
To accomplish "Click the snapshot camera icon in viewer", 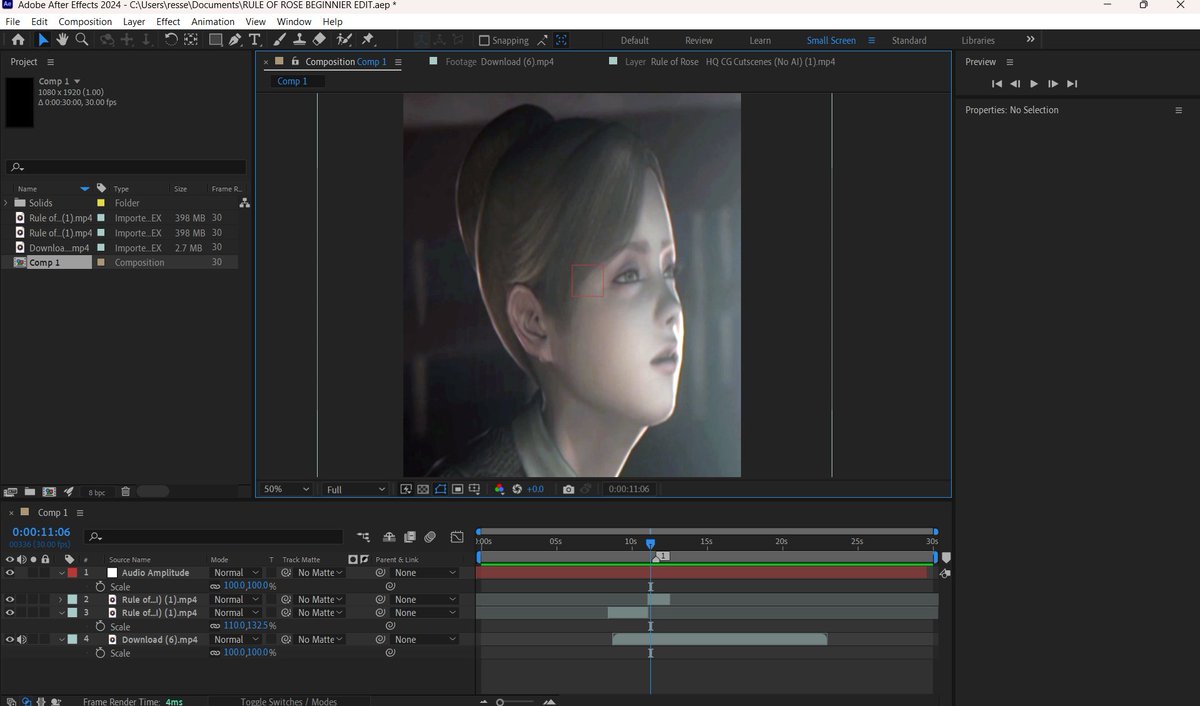I will point(568,489).
